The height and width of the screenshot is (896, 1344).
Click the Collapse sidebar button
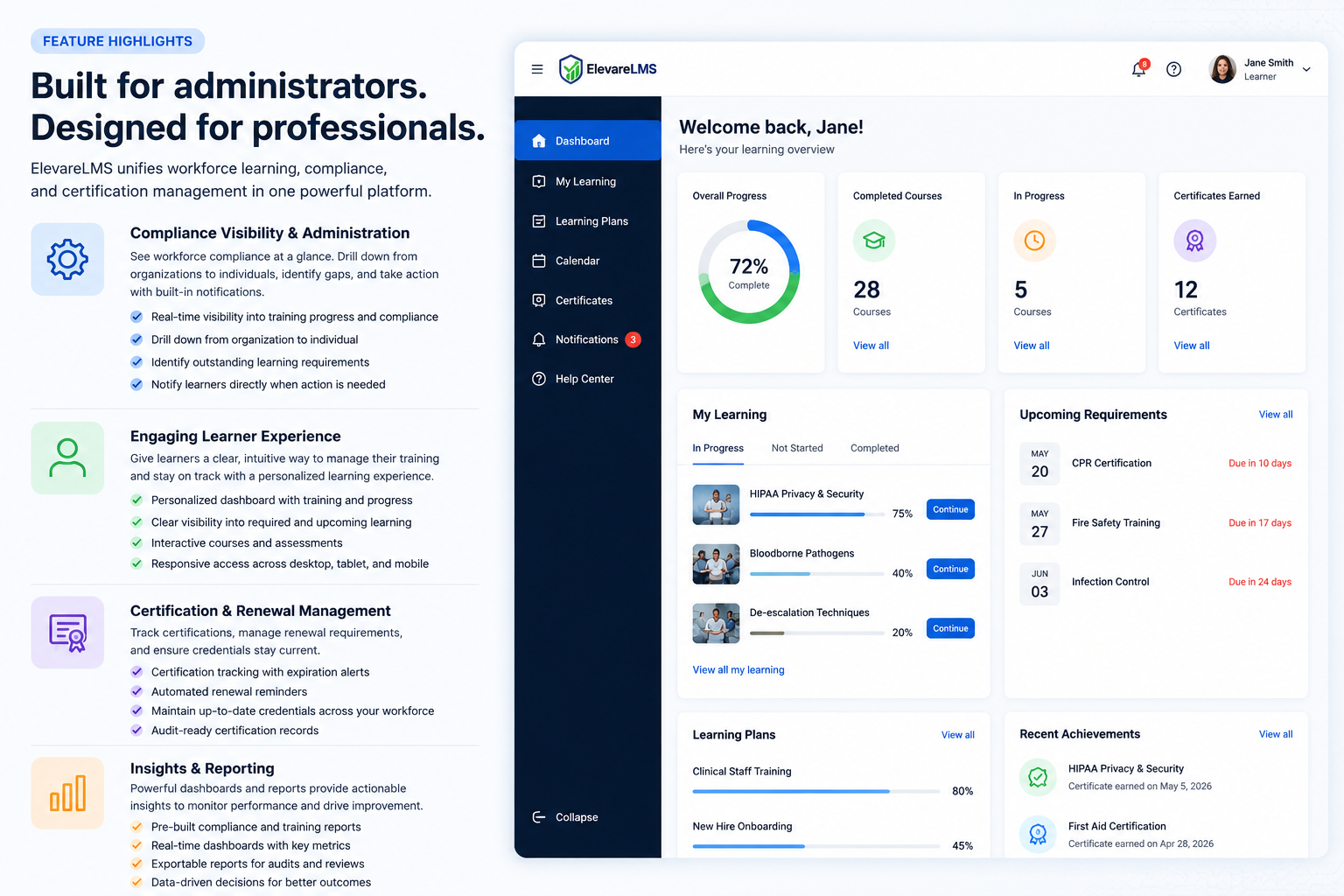tap(565, 817)
